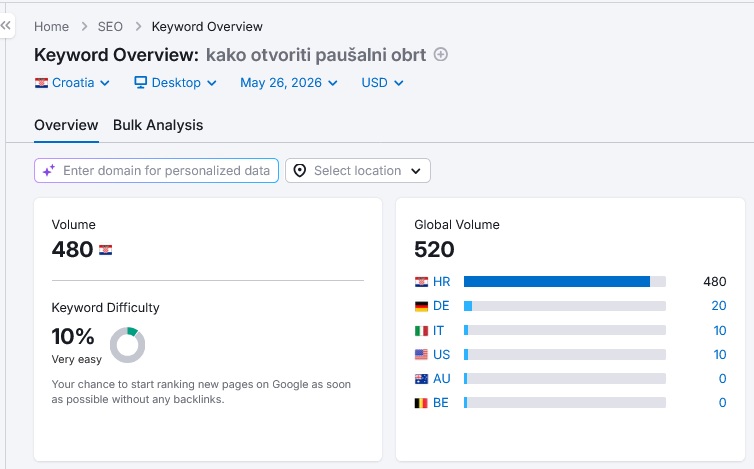Click IT volume bar
The image size is (754, 469).
[x=565, y=330]
